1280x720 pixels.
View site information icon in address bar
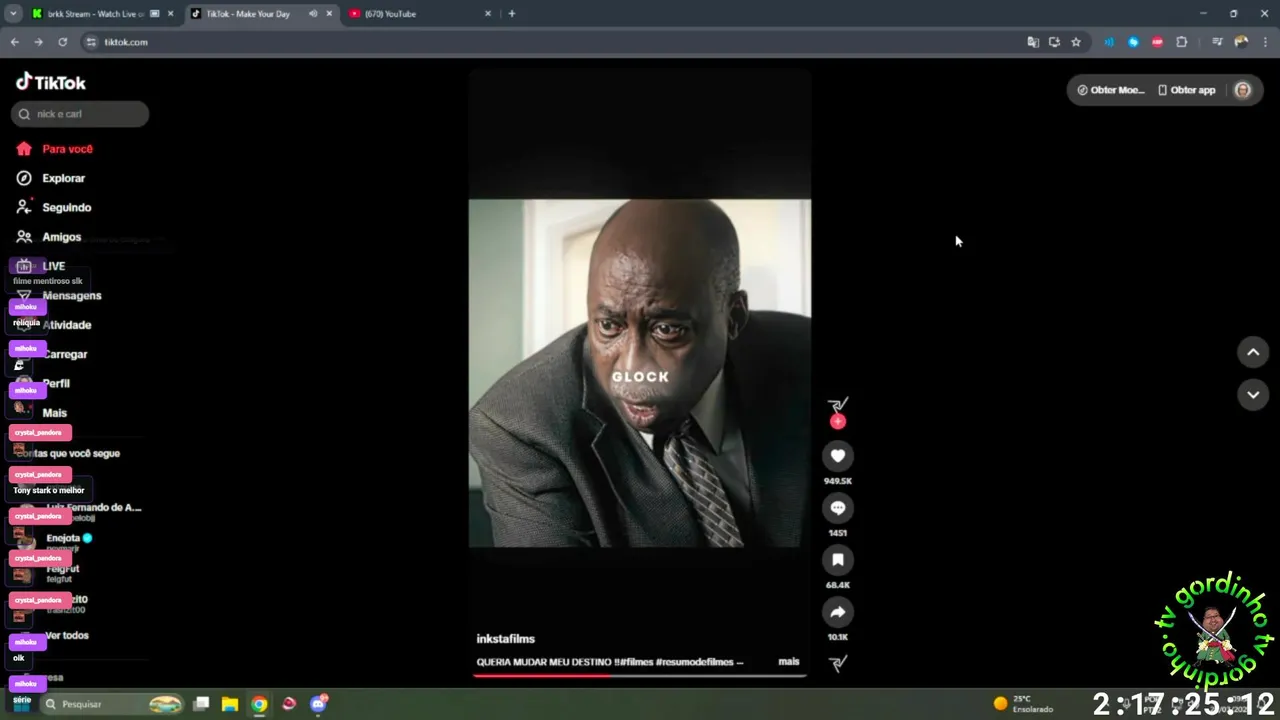point(91,42)
